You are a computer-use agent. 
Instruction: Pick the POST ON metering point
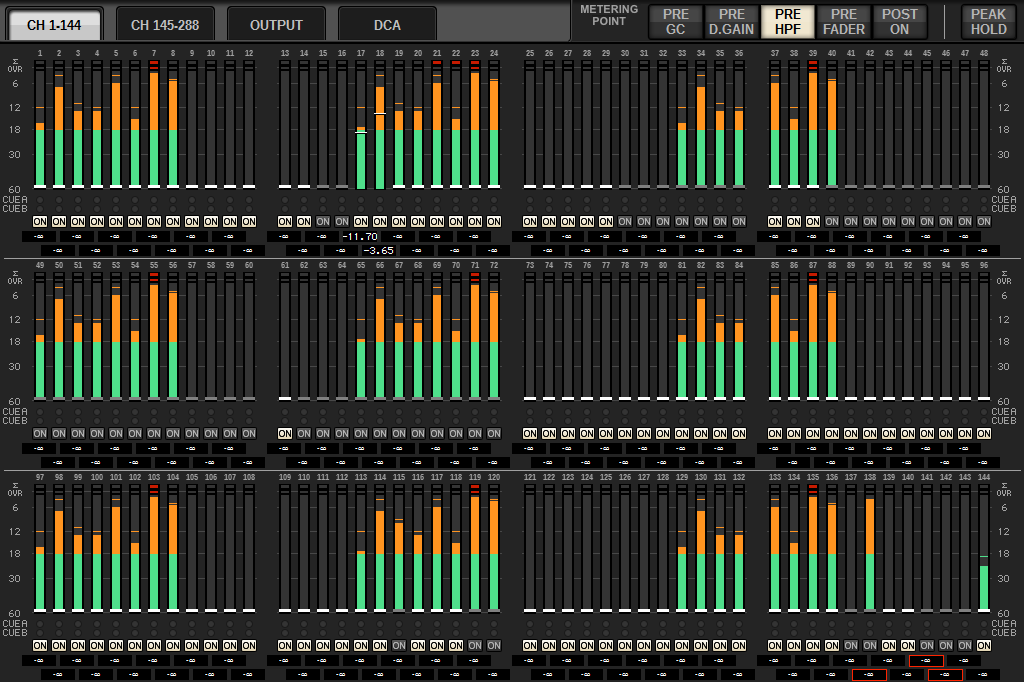pyautogui.click(x=900, y=22)
